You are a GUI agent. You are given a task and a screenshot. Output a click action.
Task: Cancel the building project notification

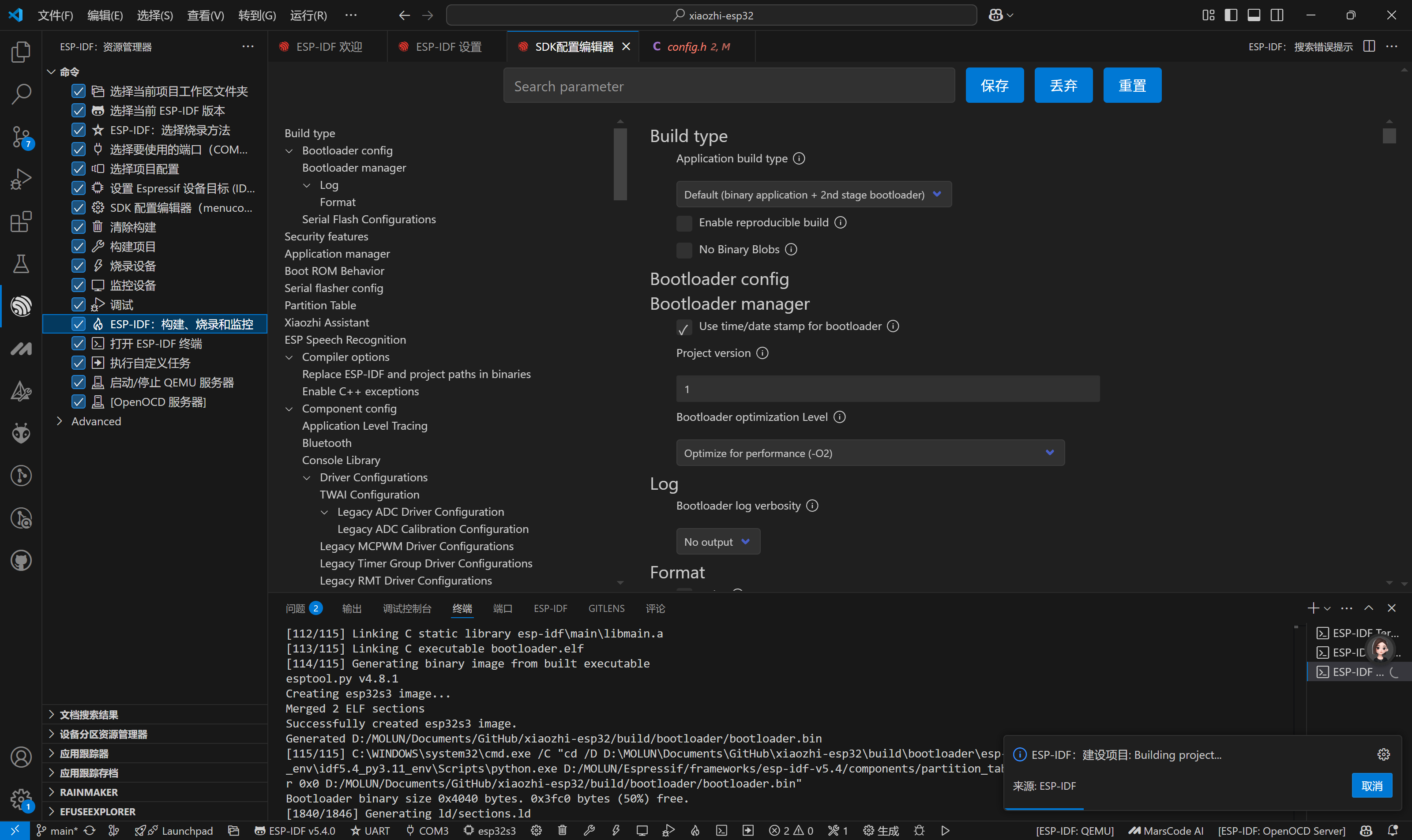tap(1371, 786)
